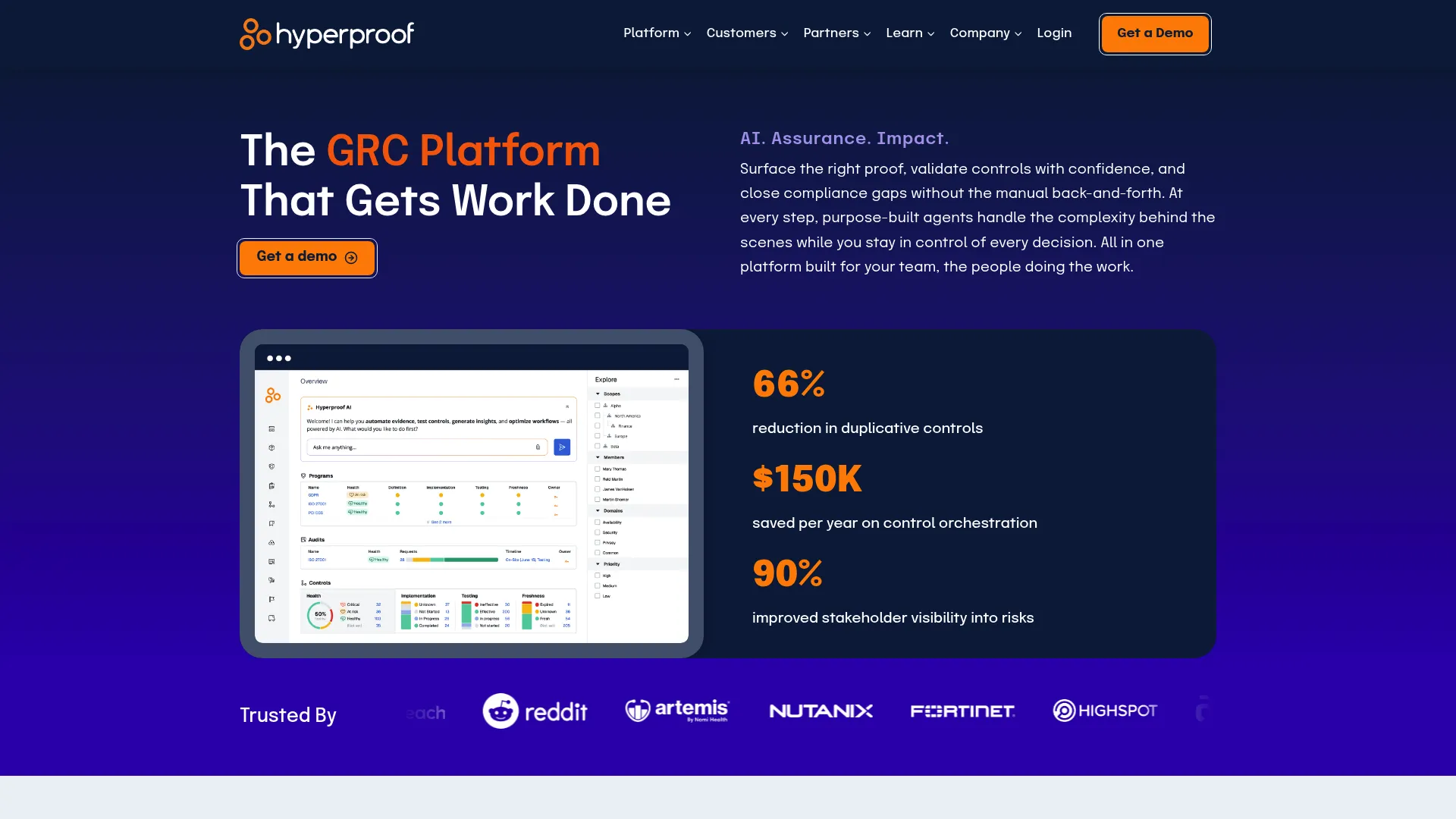This screenshot has height=819, width=1456.
Task: Collapse the Priority section in Explore
Action: click(598, 564)
